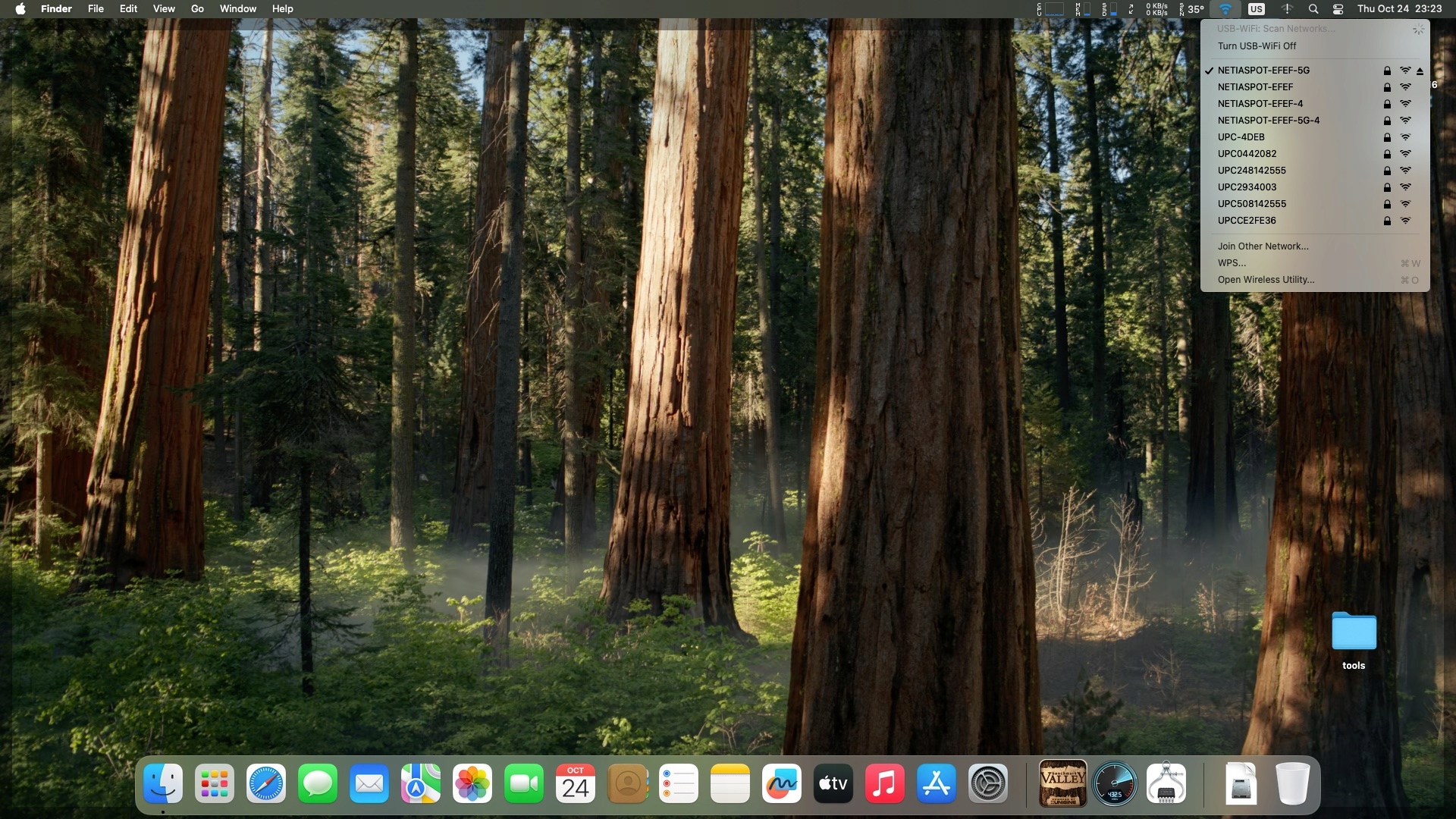Click the System Settings gear icon
The width and height of the screenshot is (1456, 819).
click(988, 784)
